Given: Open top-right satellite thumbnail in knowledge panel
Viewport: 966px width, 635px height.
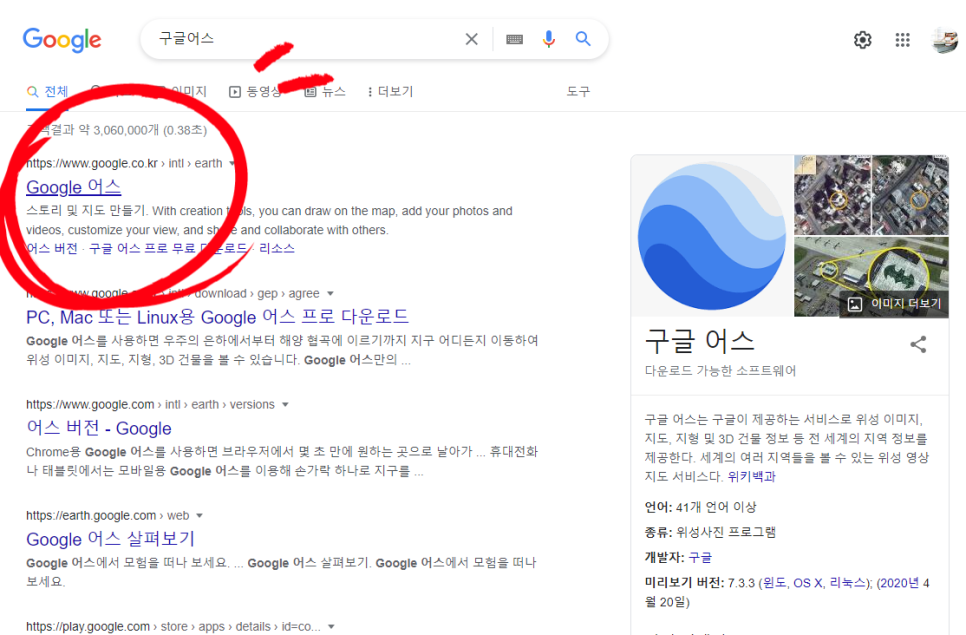Looking at the screenshot, I should coord(911,195).
